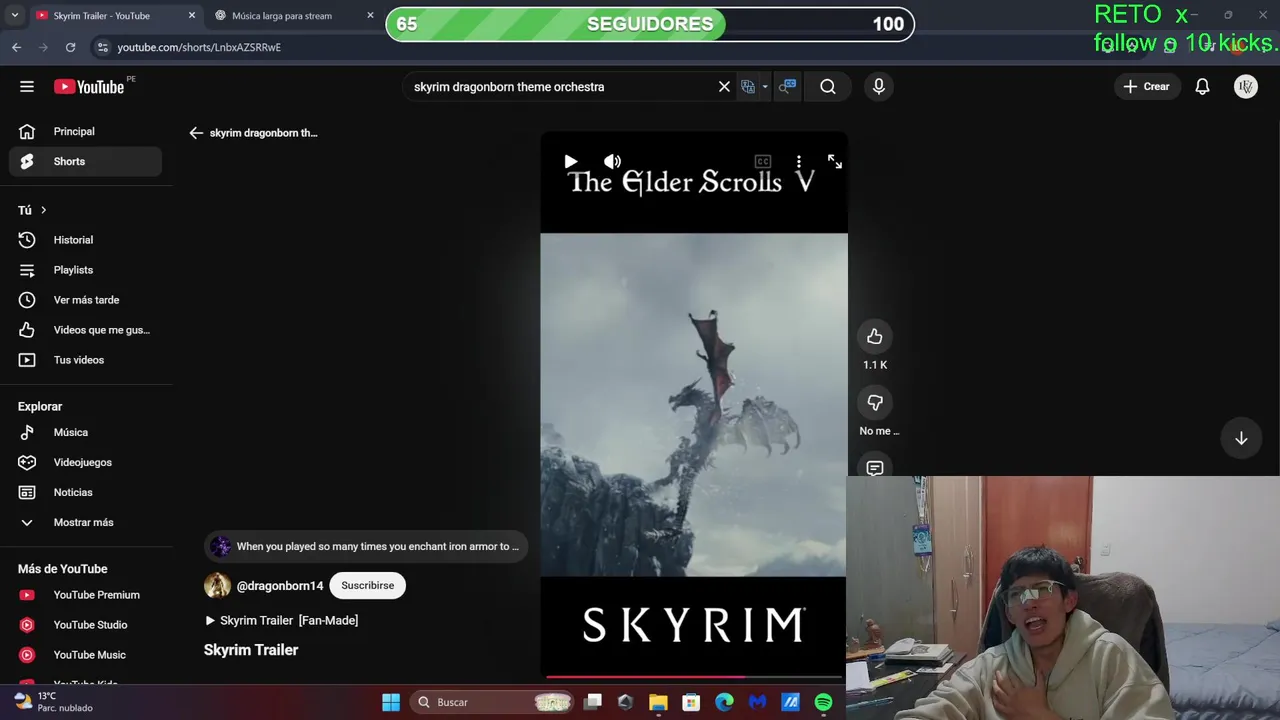This screenshot has height=720, width=1280.
Task: Expand Mostrar más in the sidebar
Action: click(86, 522)
